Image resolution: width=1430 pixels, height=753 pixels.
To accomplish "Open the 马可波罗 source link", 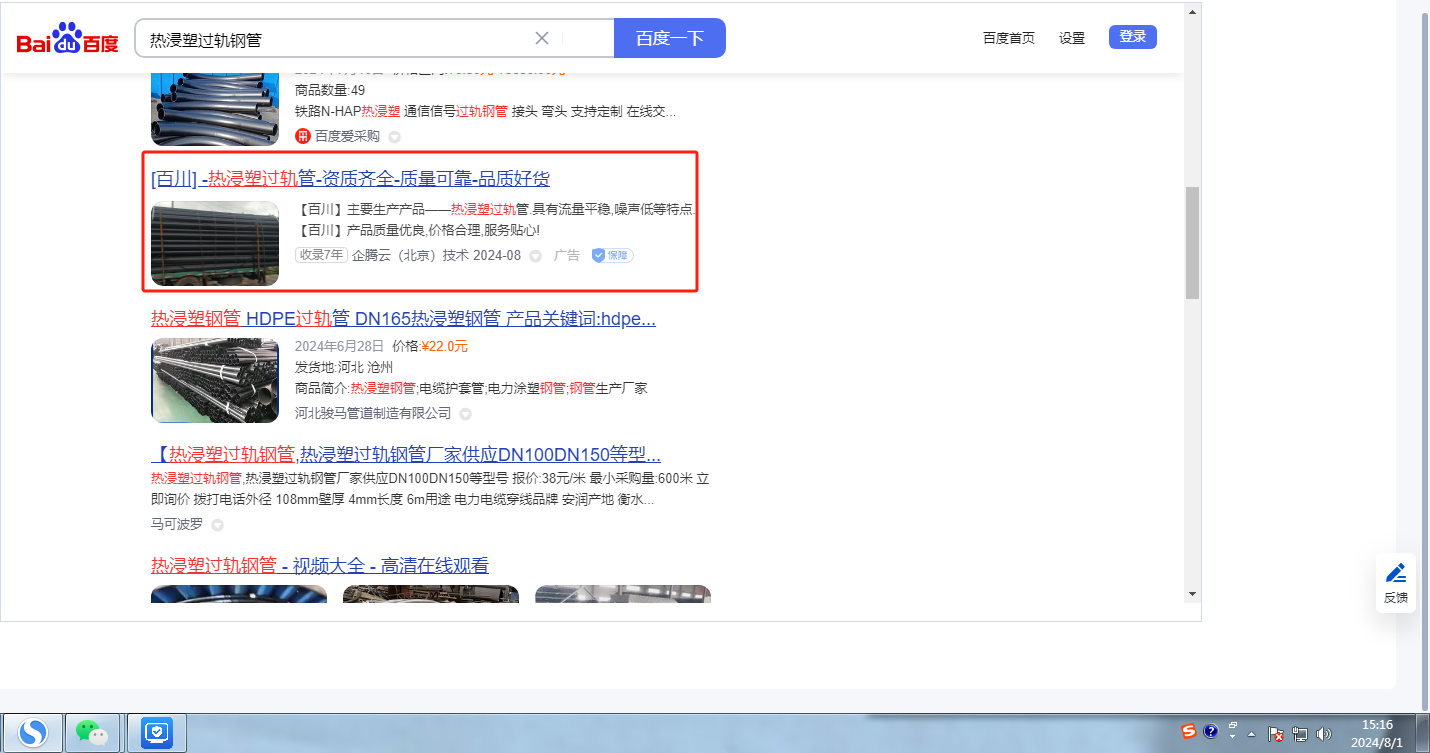I will [177, 524].
